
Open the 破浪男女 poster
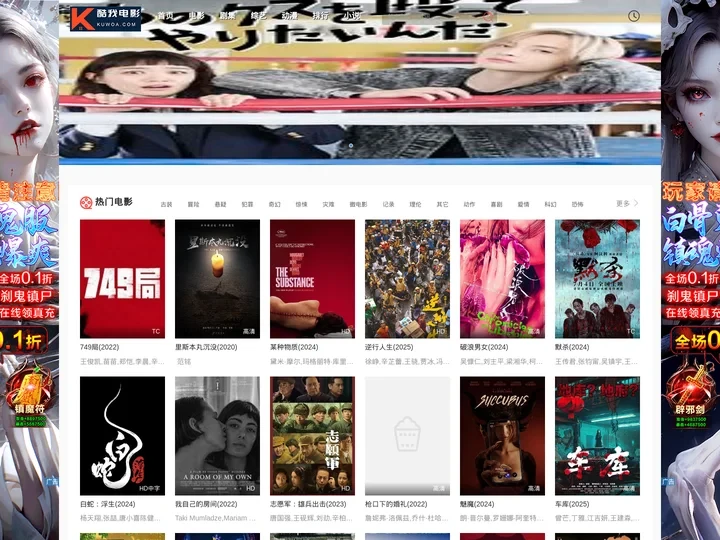coord(502,279)
